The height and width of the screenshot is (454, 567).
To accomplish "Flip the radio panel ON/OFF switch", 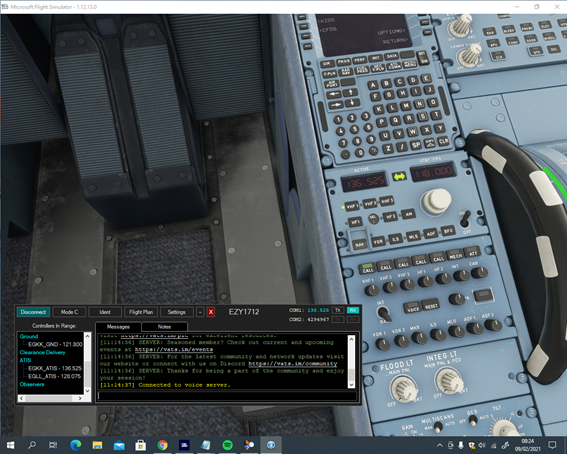I will [466, 219].
